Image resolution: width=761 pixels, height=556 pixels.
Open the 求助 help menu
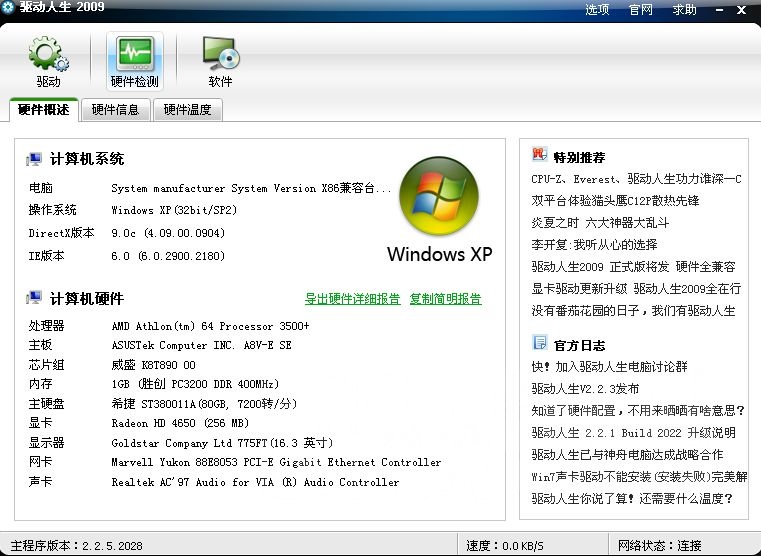tap(684, 10)
